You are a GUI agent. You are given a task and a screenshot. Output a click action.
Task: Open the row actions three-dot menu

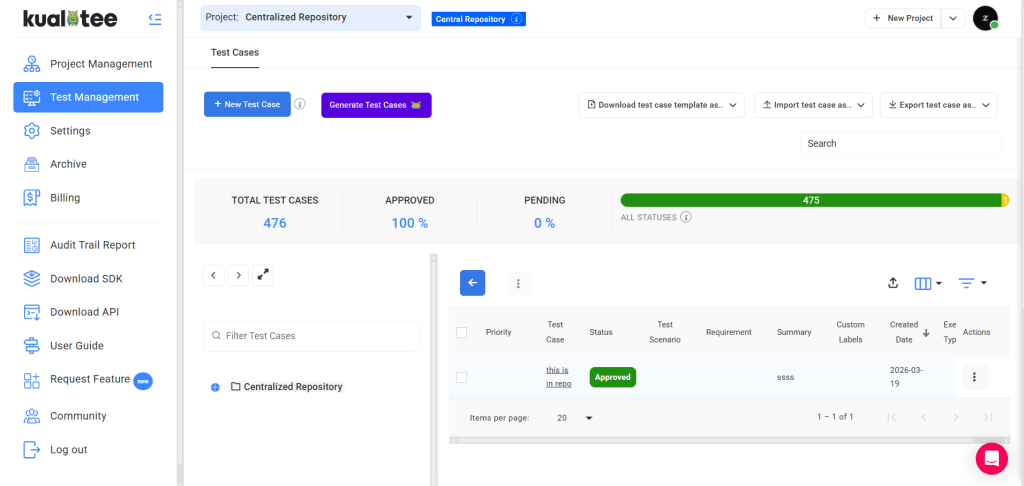click(974, 377)
